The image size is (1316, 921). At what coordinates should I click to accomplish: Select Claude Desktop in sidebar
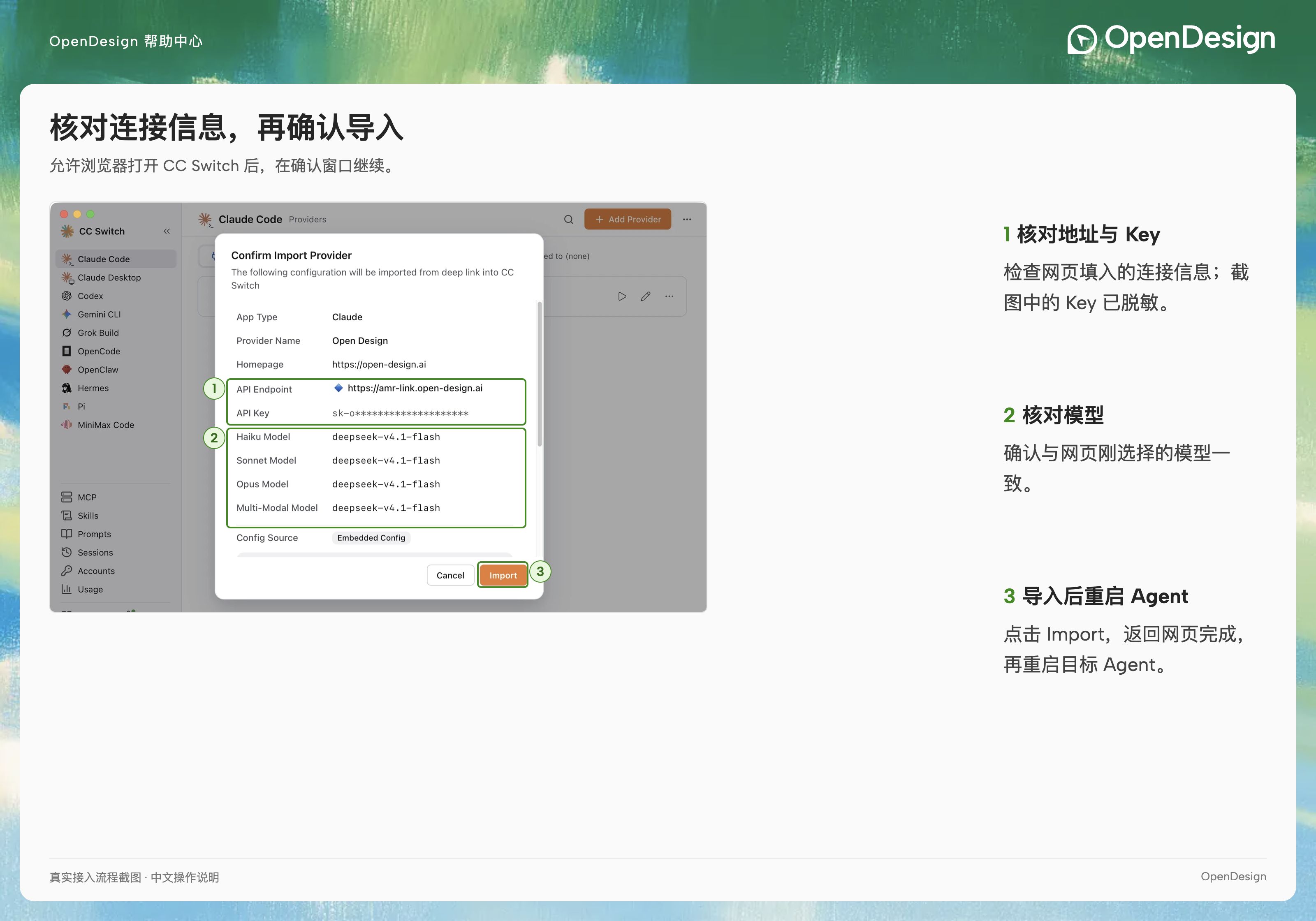tap(116, 278)
